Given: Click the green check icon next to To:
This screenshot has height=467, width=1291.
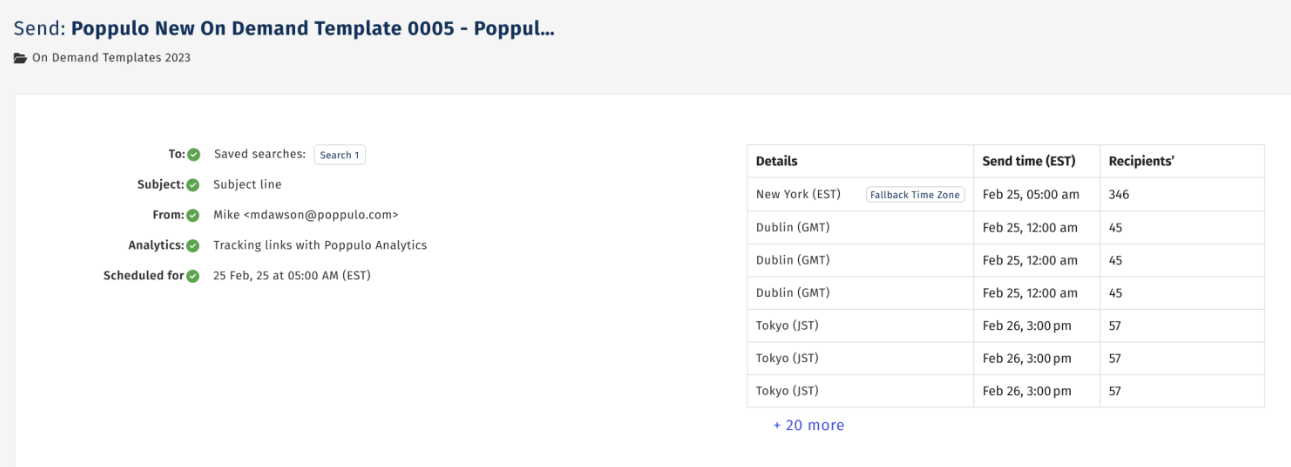Looking at the screenshot, I should tap(194, 155).
